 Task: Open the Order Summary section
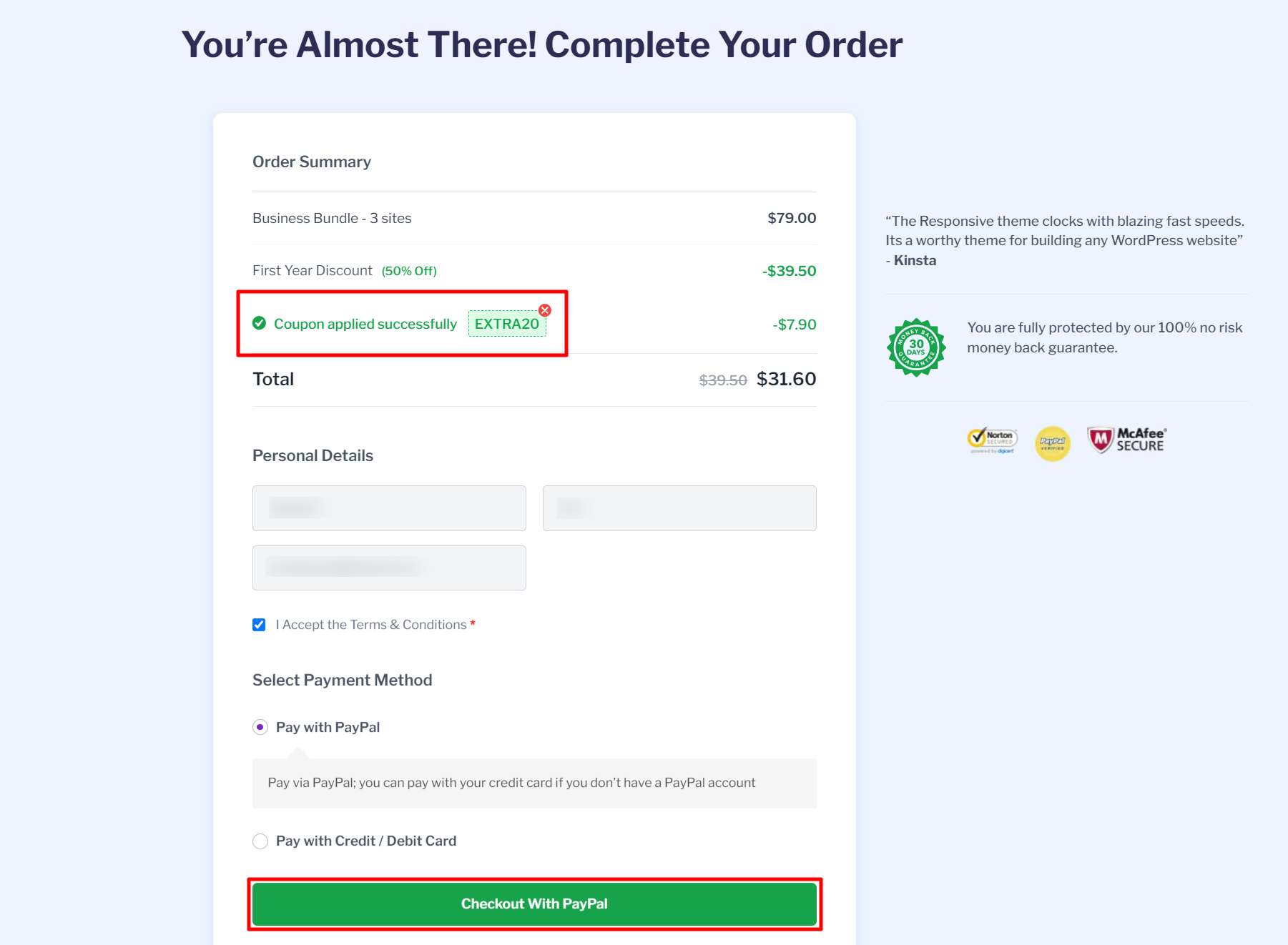(x=311, y=162)
